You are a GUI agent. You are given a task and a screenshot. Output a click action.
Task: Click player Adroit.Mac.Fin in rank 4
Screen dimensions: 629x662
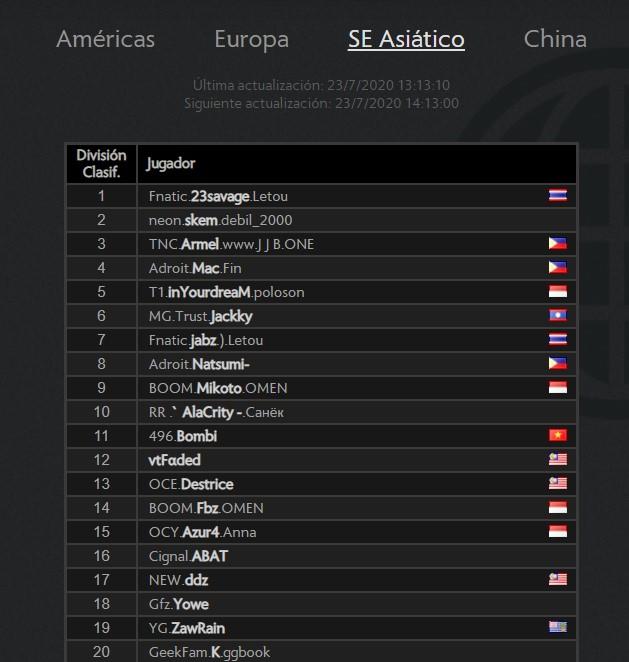[195, 268]
